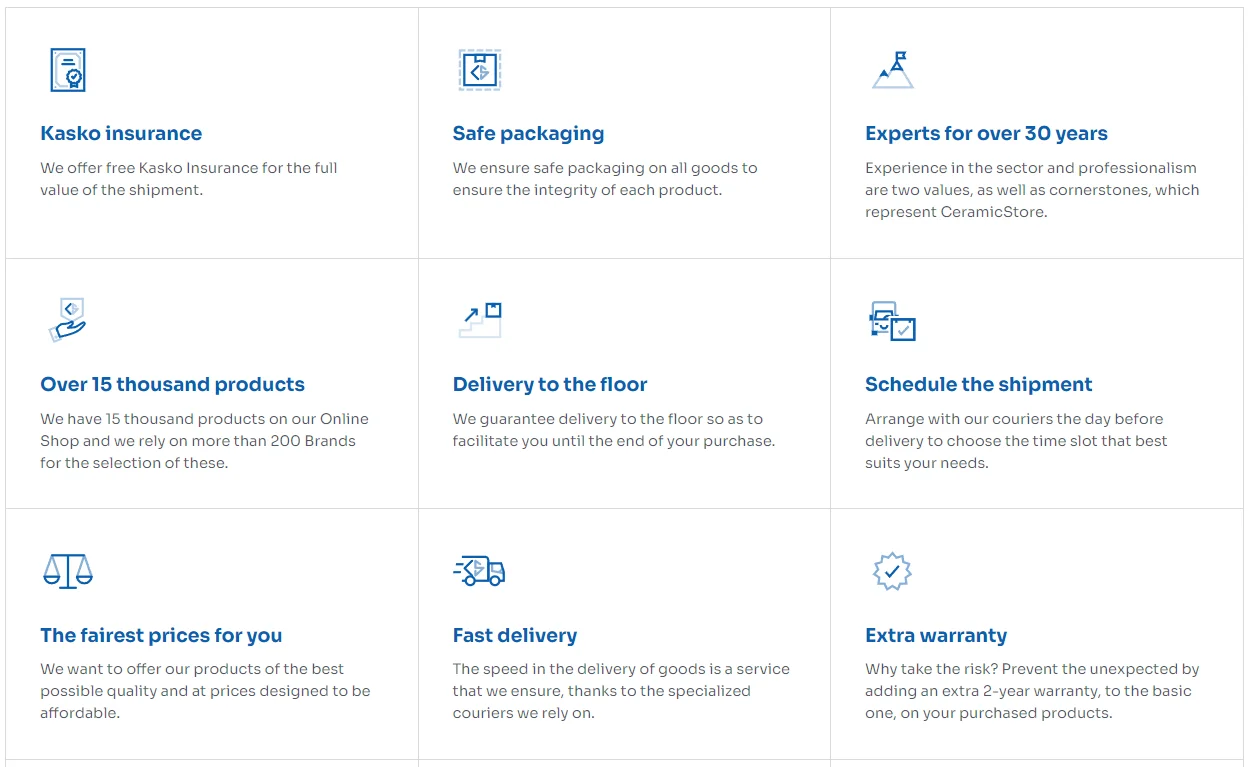Click the schedule shipment calendar icon
Screen dimensions: 1250x767
point(892,321)
